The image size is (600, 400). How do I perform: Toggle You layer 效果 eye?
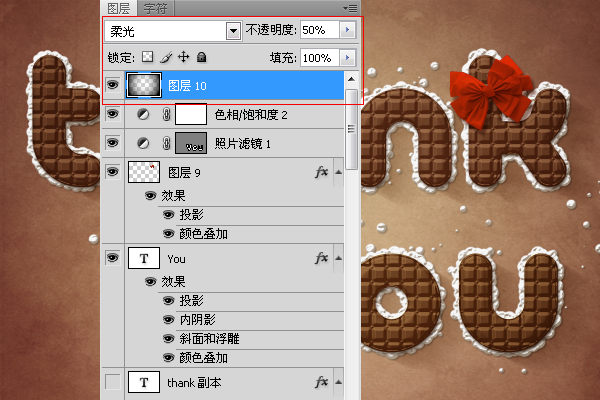150,282
